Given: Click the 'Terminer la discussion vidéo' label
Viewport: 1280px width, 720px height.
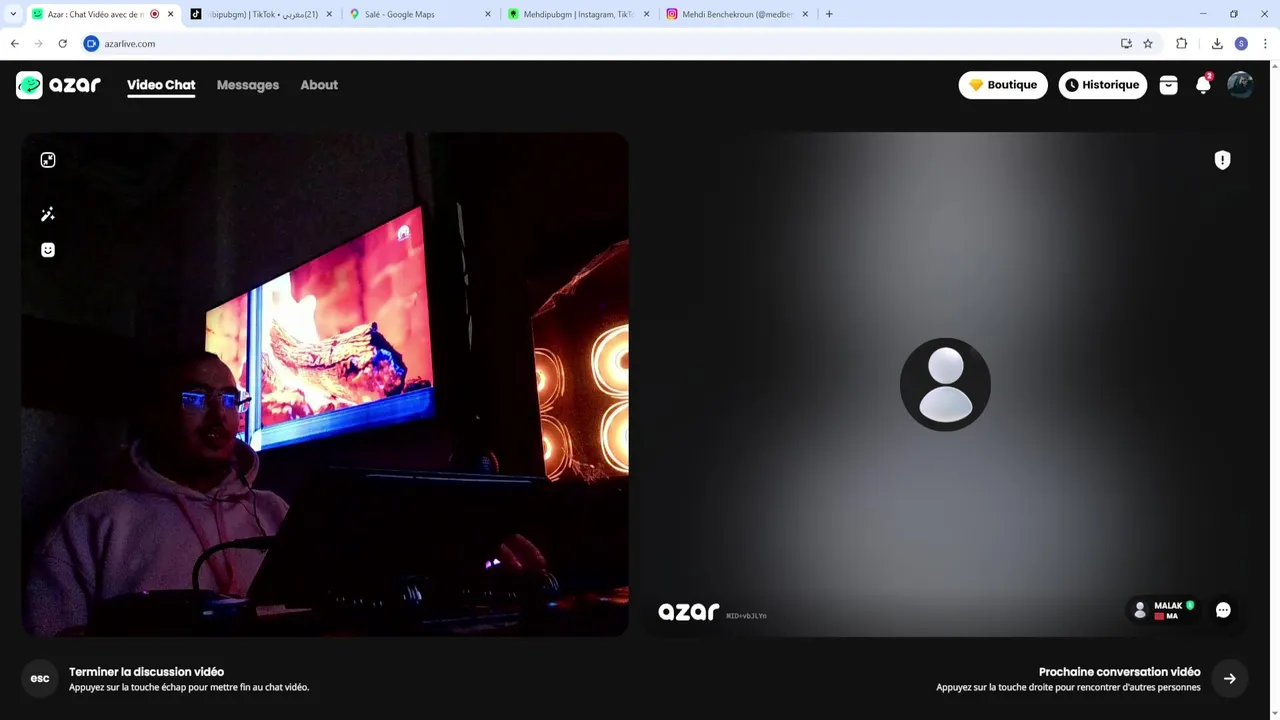Looking at the screenshot, I should tap(146, 672).
